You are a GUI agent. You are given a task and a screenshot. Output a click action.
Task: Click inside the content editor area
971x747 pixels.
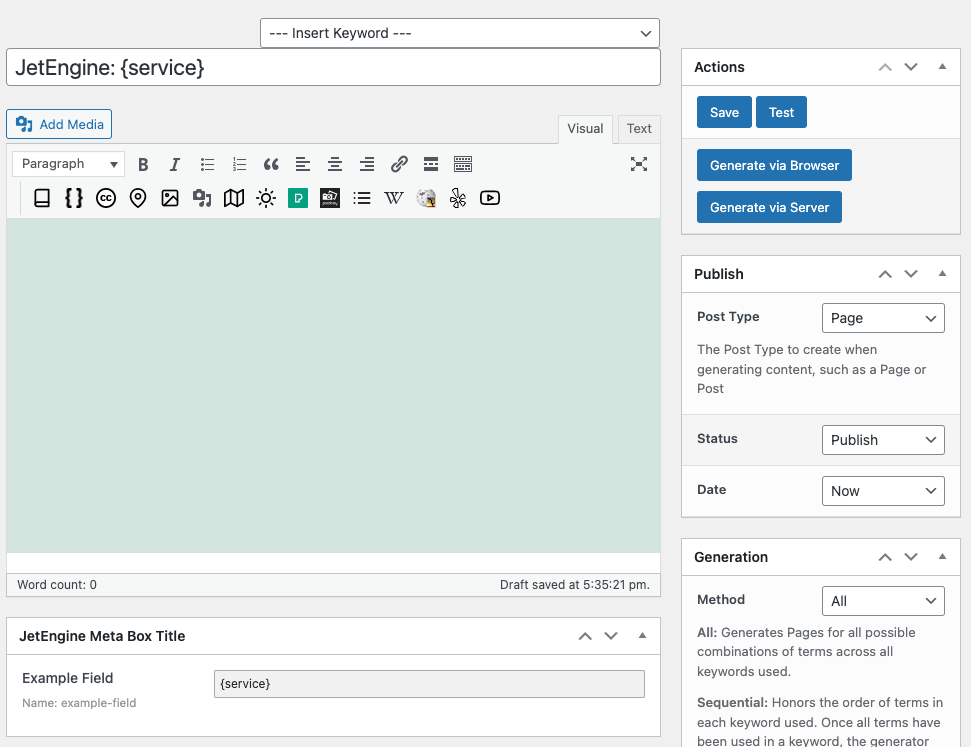pos(333,385)
